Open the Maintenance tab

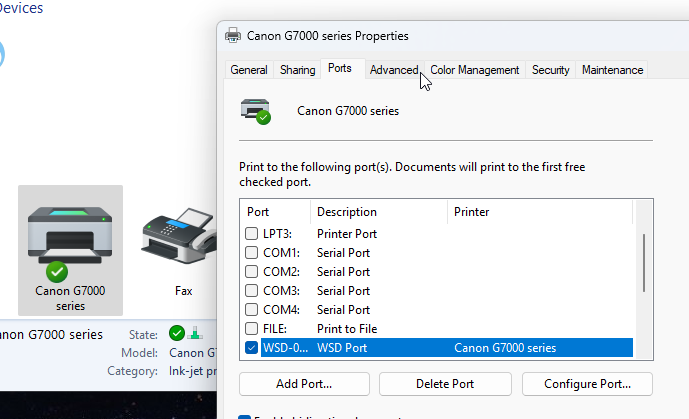click(612, 70)
